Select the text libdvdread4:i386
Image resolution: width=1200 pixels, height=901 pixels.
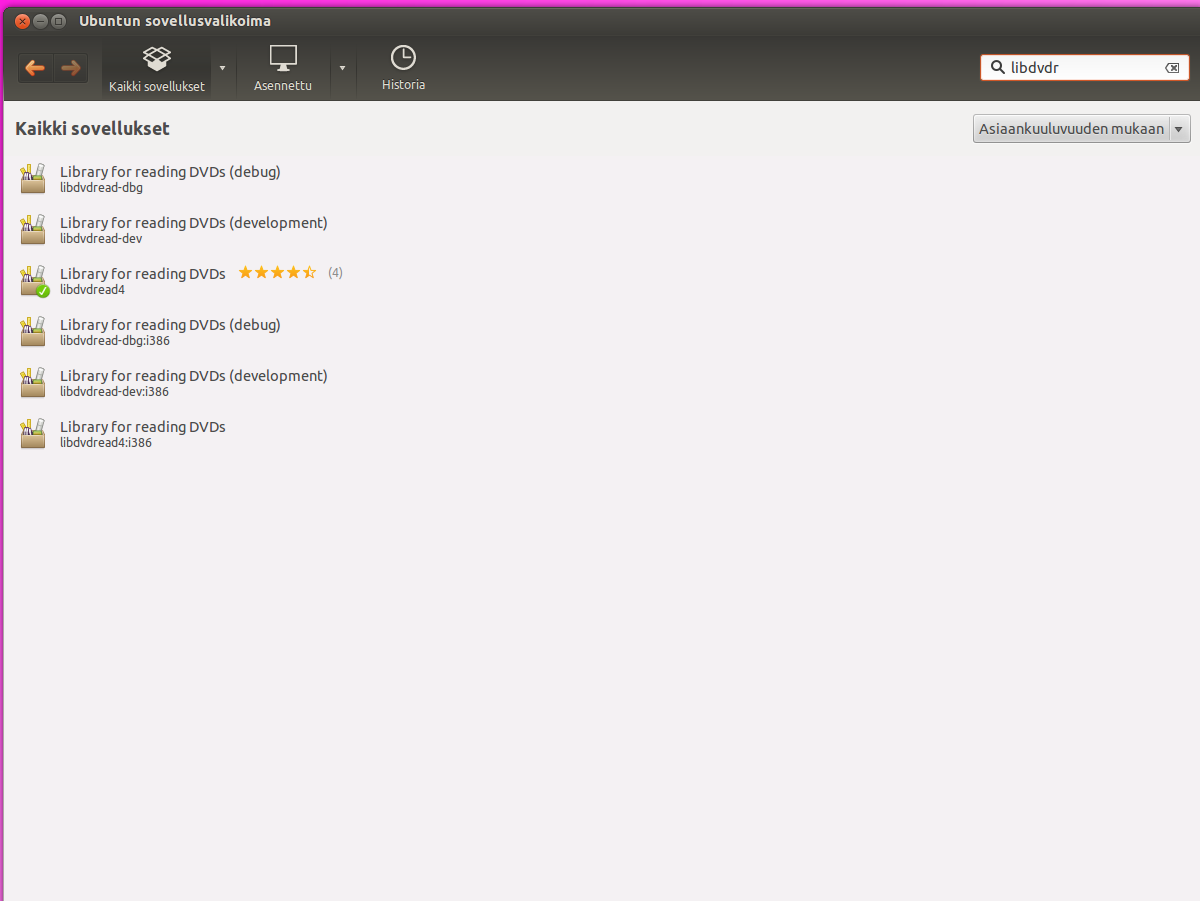pos(106,443)
